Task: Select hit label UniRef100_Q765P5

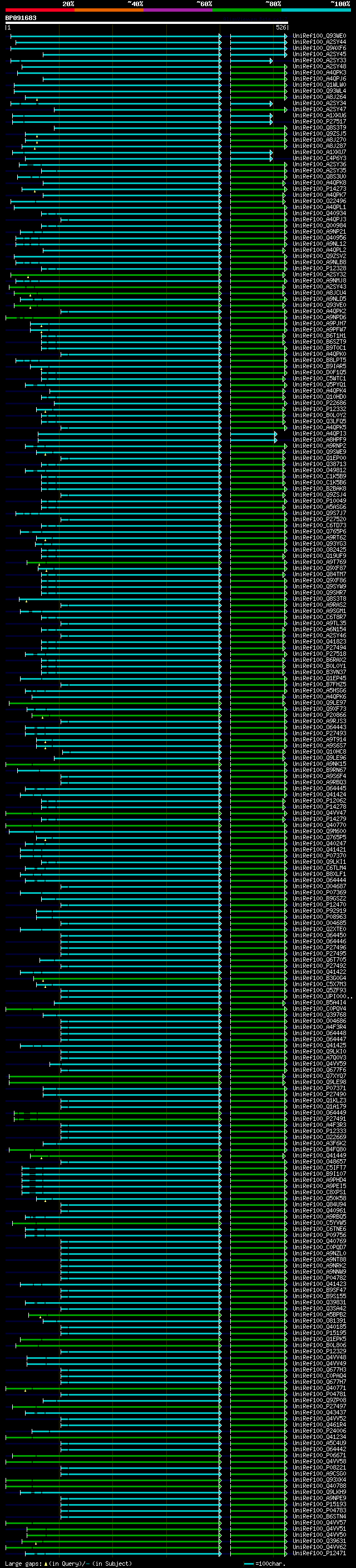Action: coord(319,837)
